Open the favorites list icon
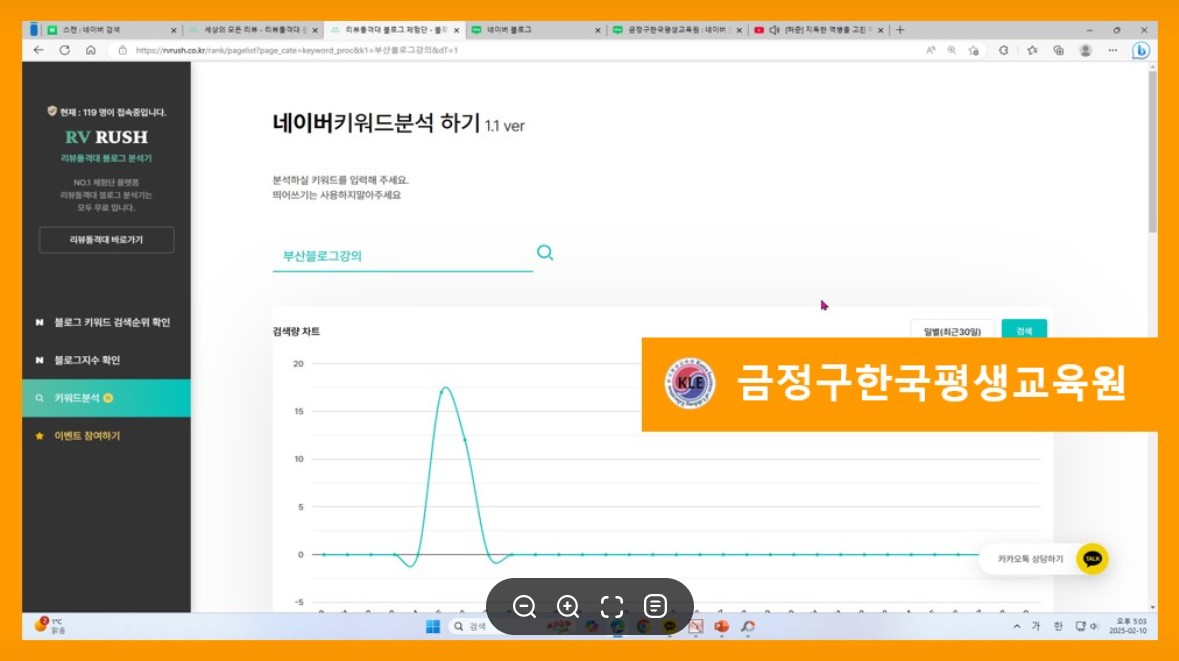The height and width of the screenshot is (661, 1179). (1032, 50)
